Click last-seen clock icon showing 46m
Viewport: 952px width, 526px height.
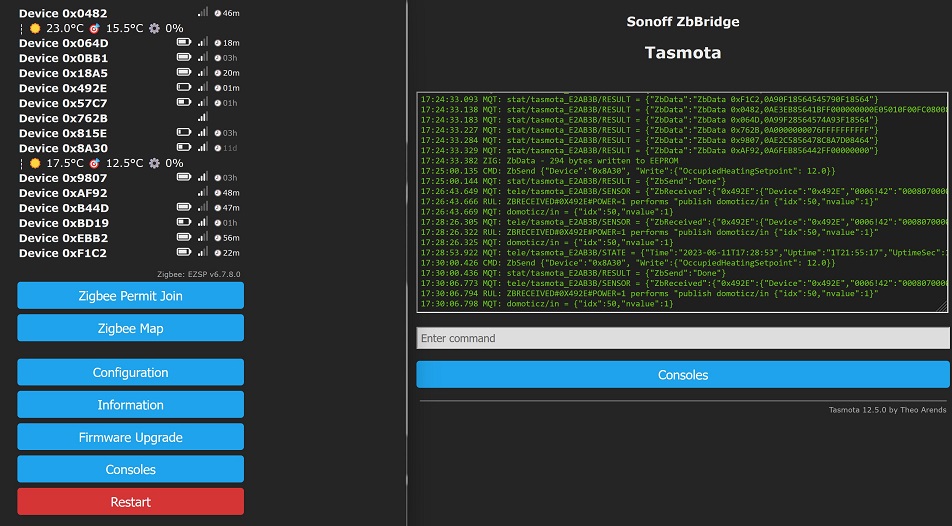pyautogui.click(x=217, y=13)
